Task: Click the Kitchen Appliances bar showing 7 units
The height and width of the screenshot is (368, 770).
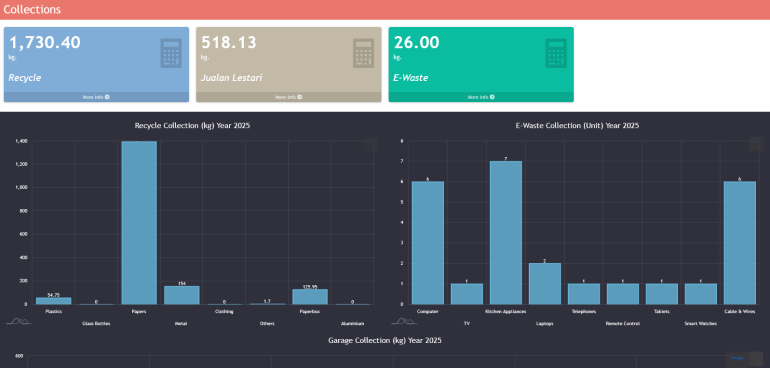Action: [x=506, y=233]
